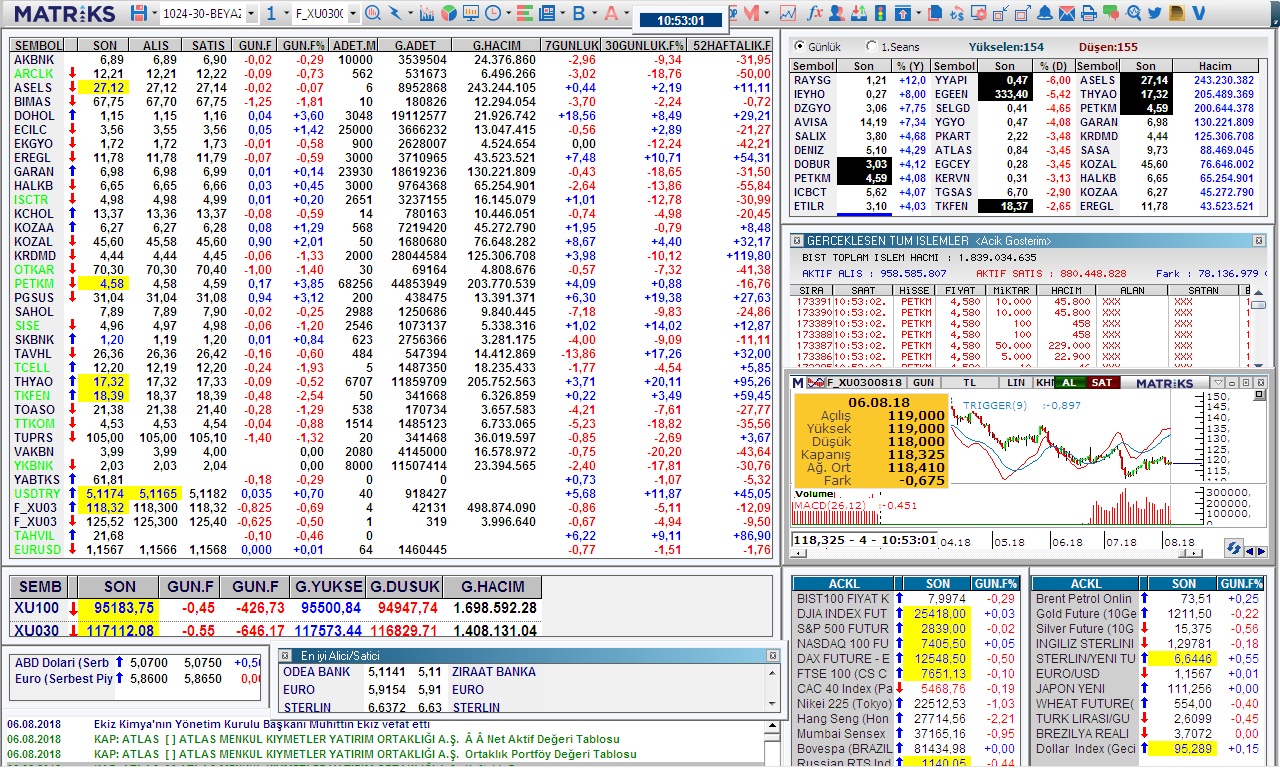Click the inbox download tray icon
Screen dimensions: 1280x768
(x=859, y=13)
